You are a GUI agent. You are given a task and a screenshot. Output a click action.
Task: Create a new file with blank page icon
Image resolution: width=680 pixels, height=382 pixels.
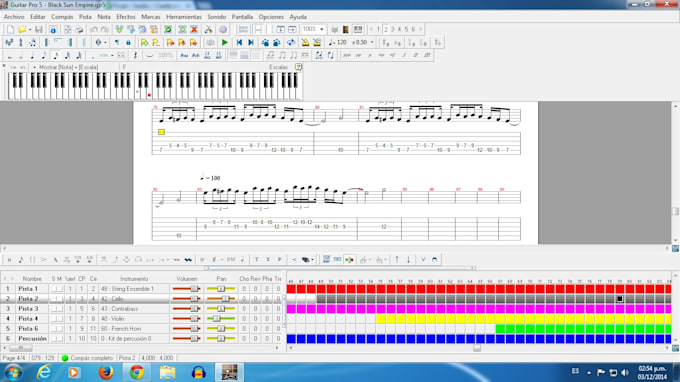tap(10, 29)
